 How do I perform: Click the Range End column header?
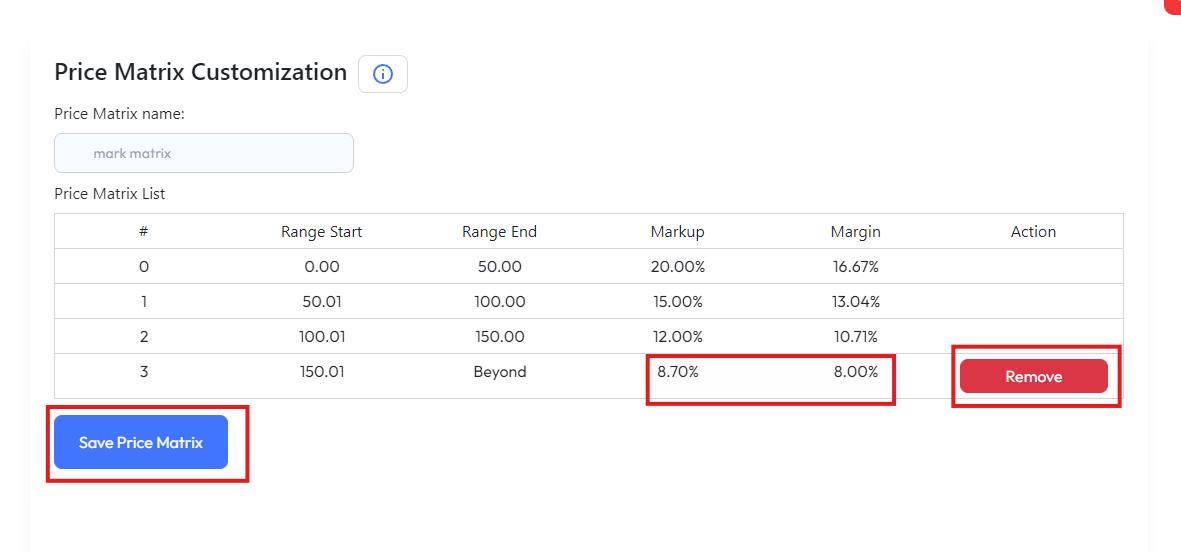(x=499, y=232)
